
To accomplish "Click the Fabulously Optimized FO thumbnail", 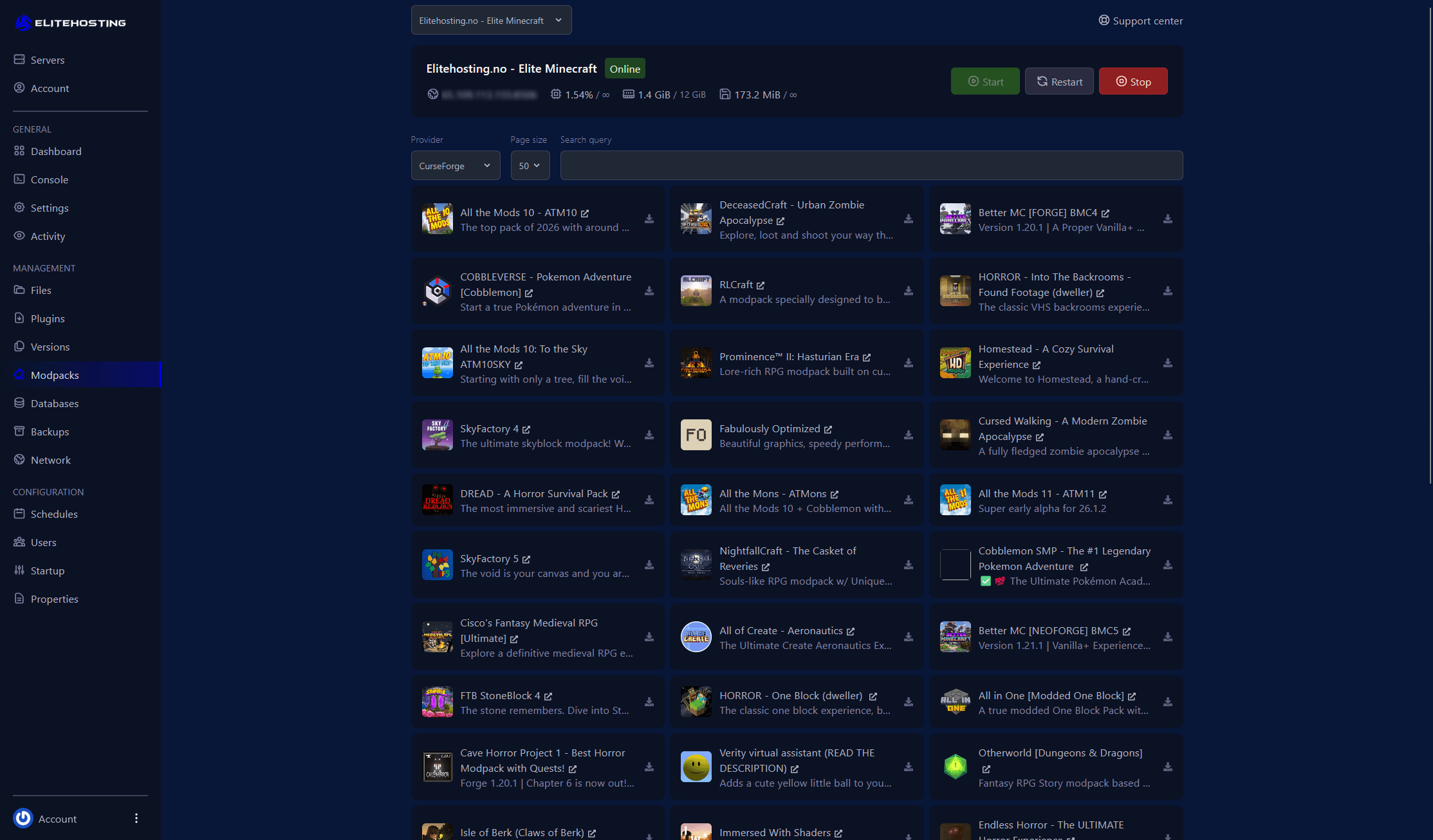I will tap(696, 435).
